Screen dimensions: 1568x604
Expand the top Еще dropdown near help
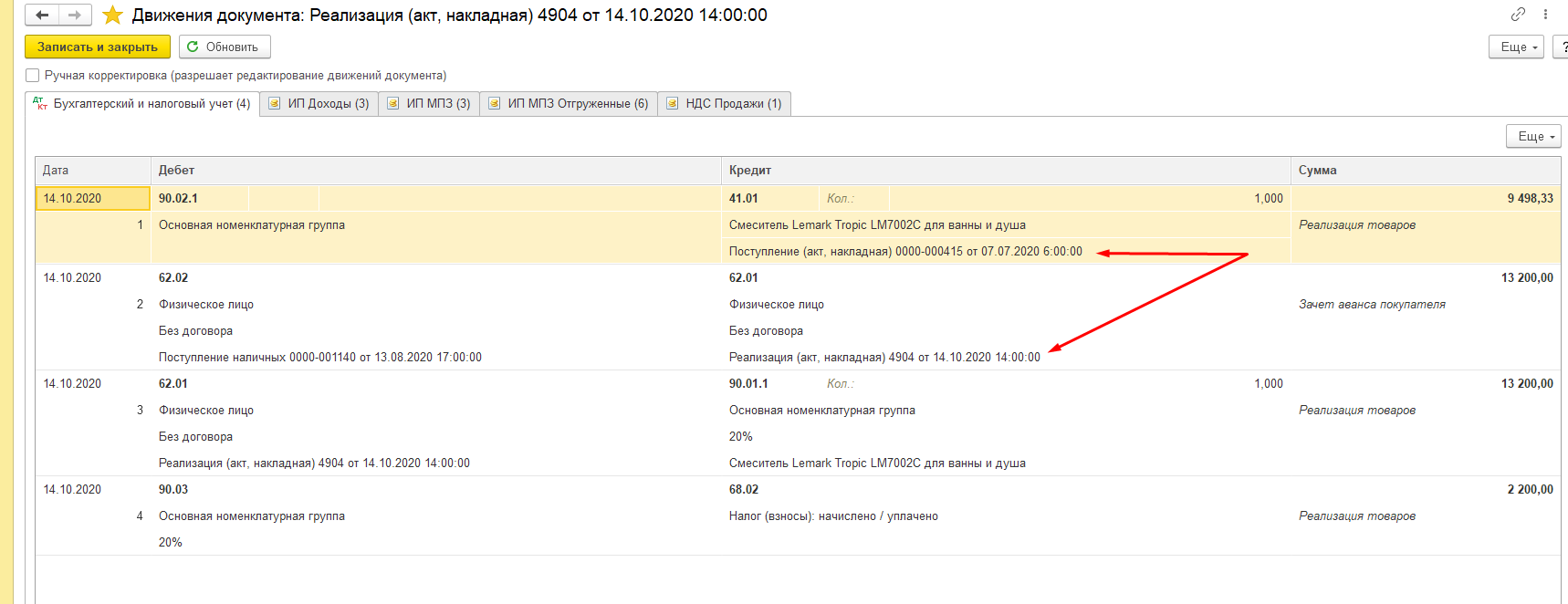(x=1515, y=47)
